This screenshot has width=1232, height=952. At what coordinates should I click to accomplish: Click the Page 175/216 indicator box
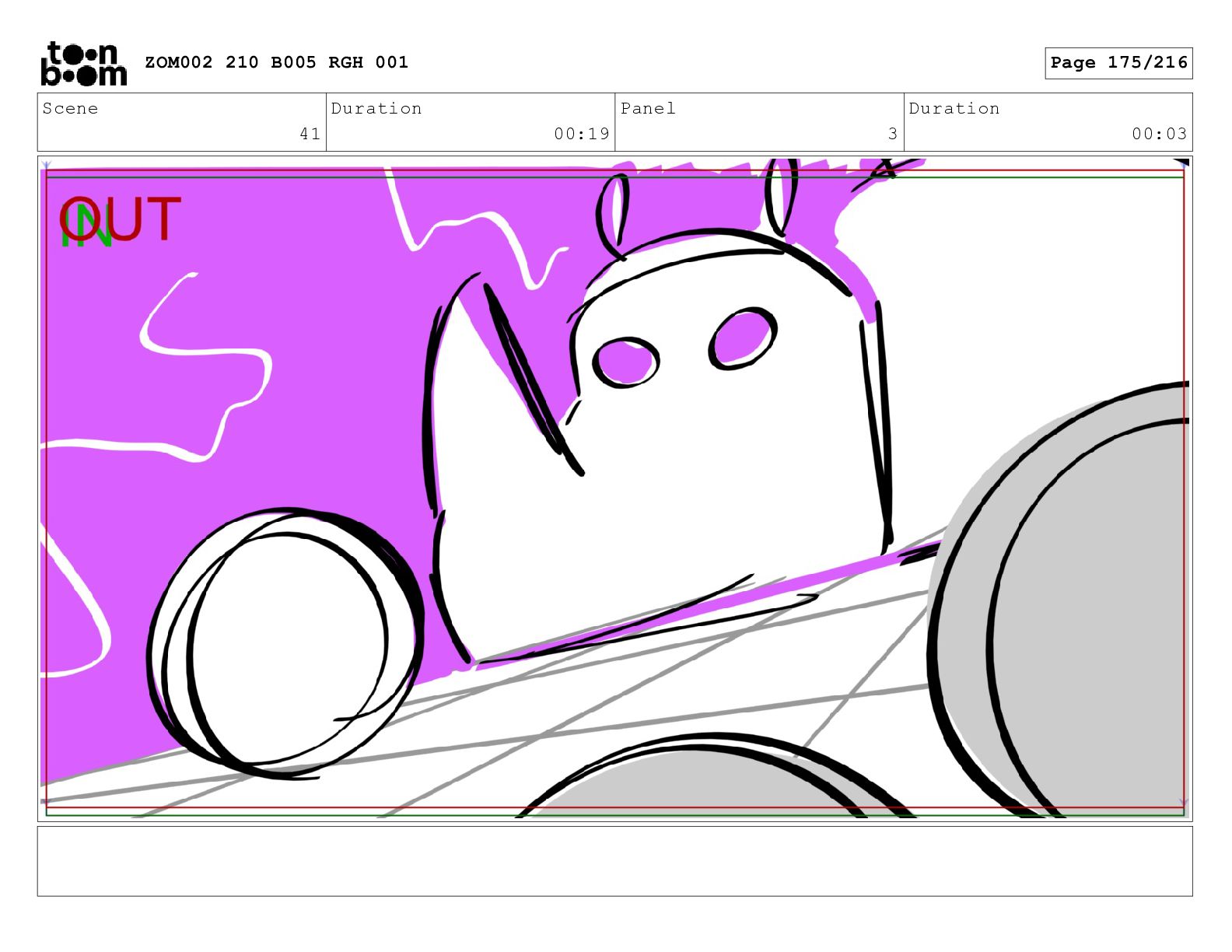click(x=1118, y=63)
